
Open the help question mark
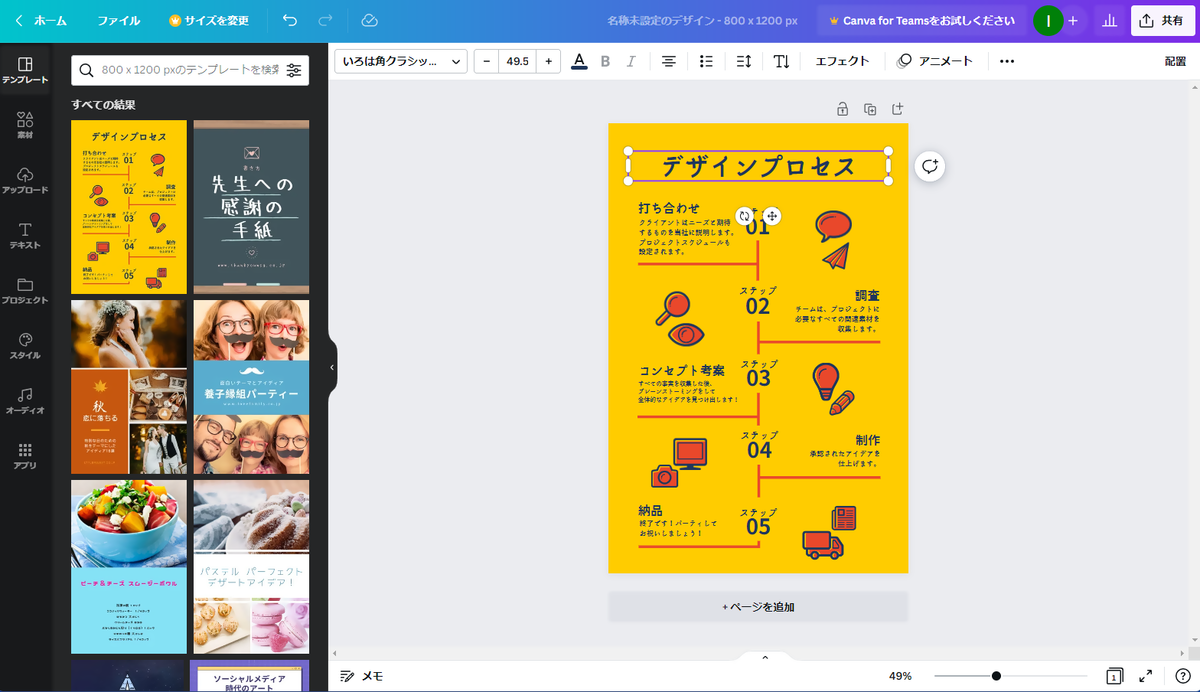point(1182,676)
